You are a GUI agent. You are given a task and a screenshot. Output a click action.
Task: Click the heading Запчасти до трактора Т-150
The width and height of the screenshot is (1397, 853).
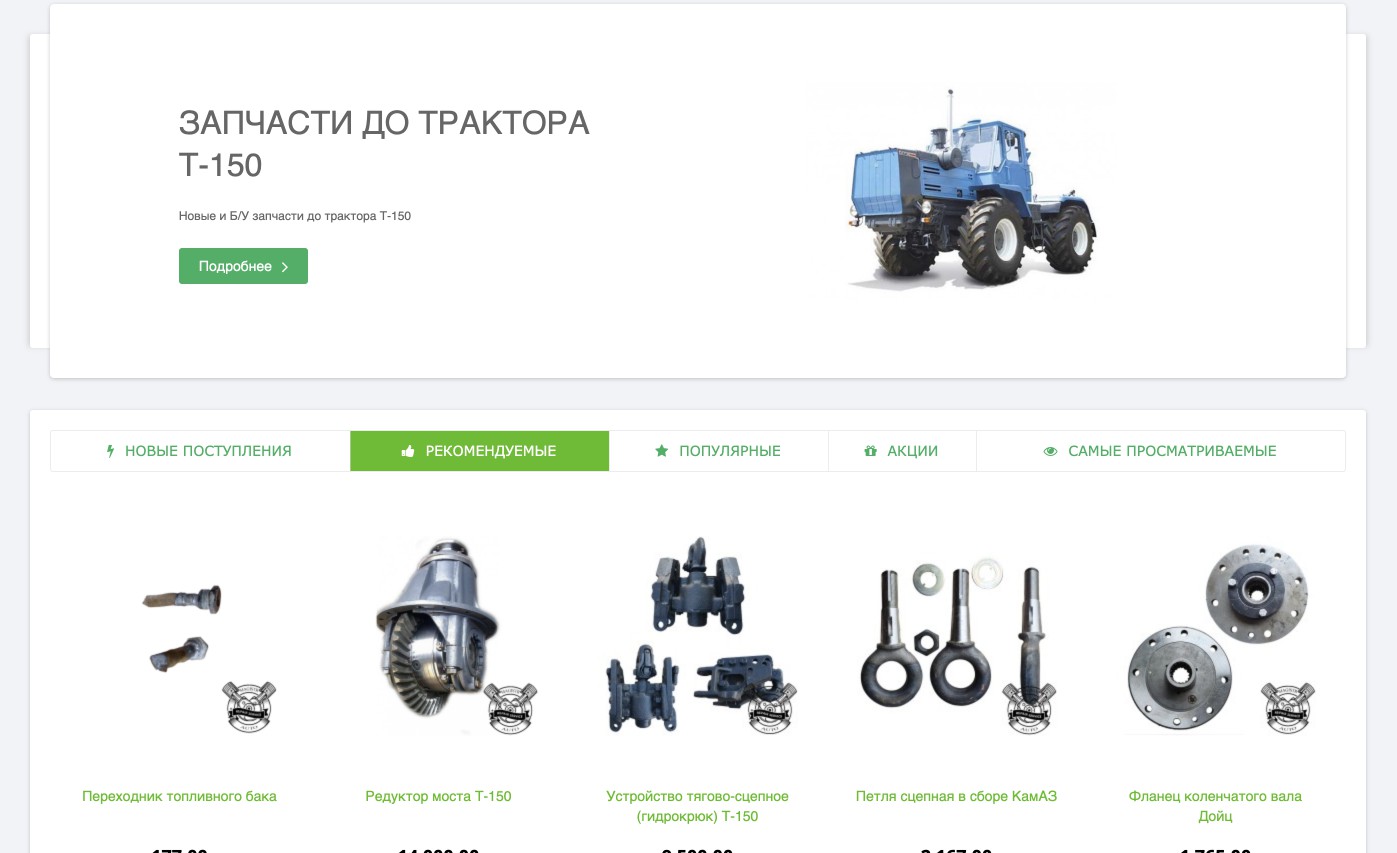384,144
